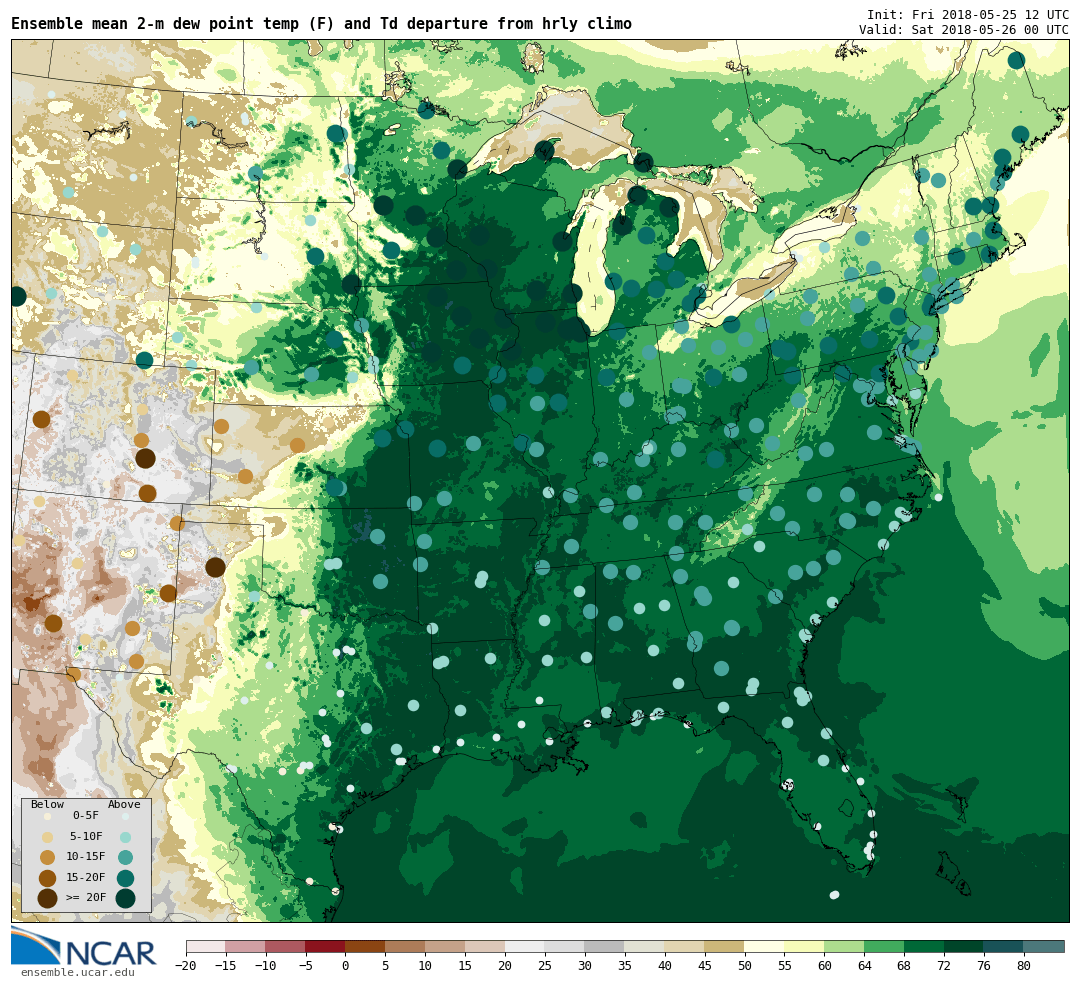The width and height of the screenshot is (1080, 985).
Task: Click the '50' colorbar tick label
Action: 745,966
